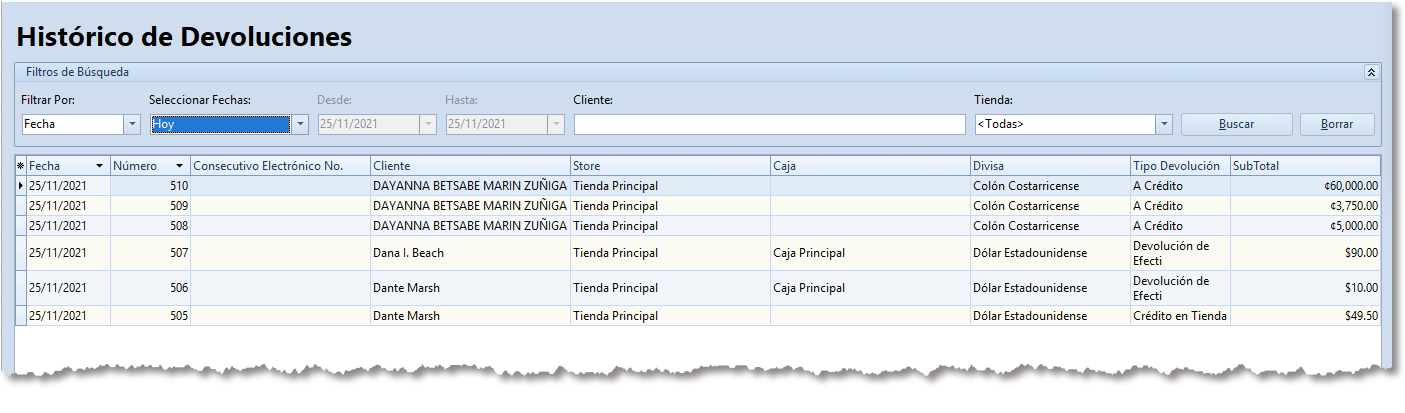Sort by the Cliente column header
Image resolution: width=1405 pixels, height=413 pixels.
(x=470, y=165)
